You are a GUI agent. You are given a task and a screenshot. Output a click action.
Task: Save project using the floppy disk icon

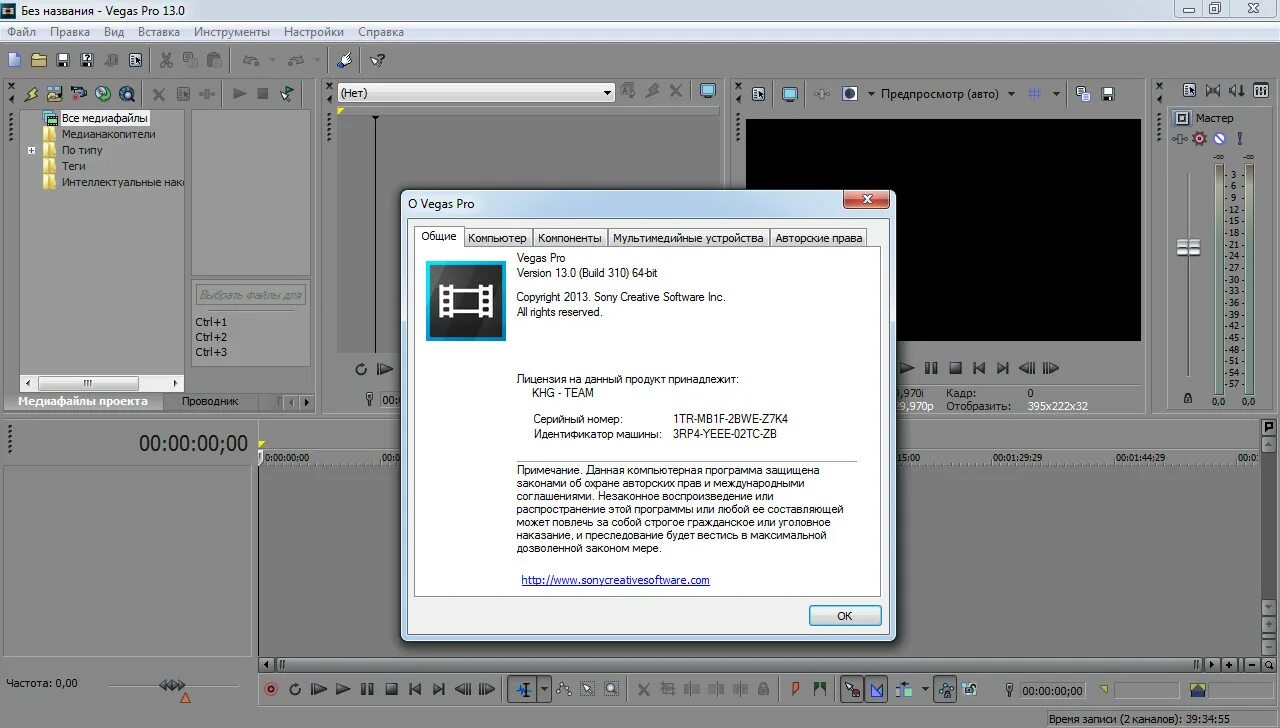[63, 60]
